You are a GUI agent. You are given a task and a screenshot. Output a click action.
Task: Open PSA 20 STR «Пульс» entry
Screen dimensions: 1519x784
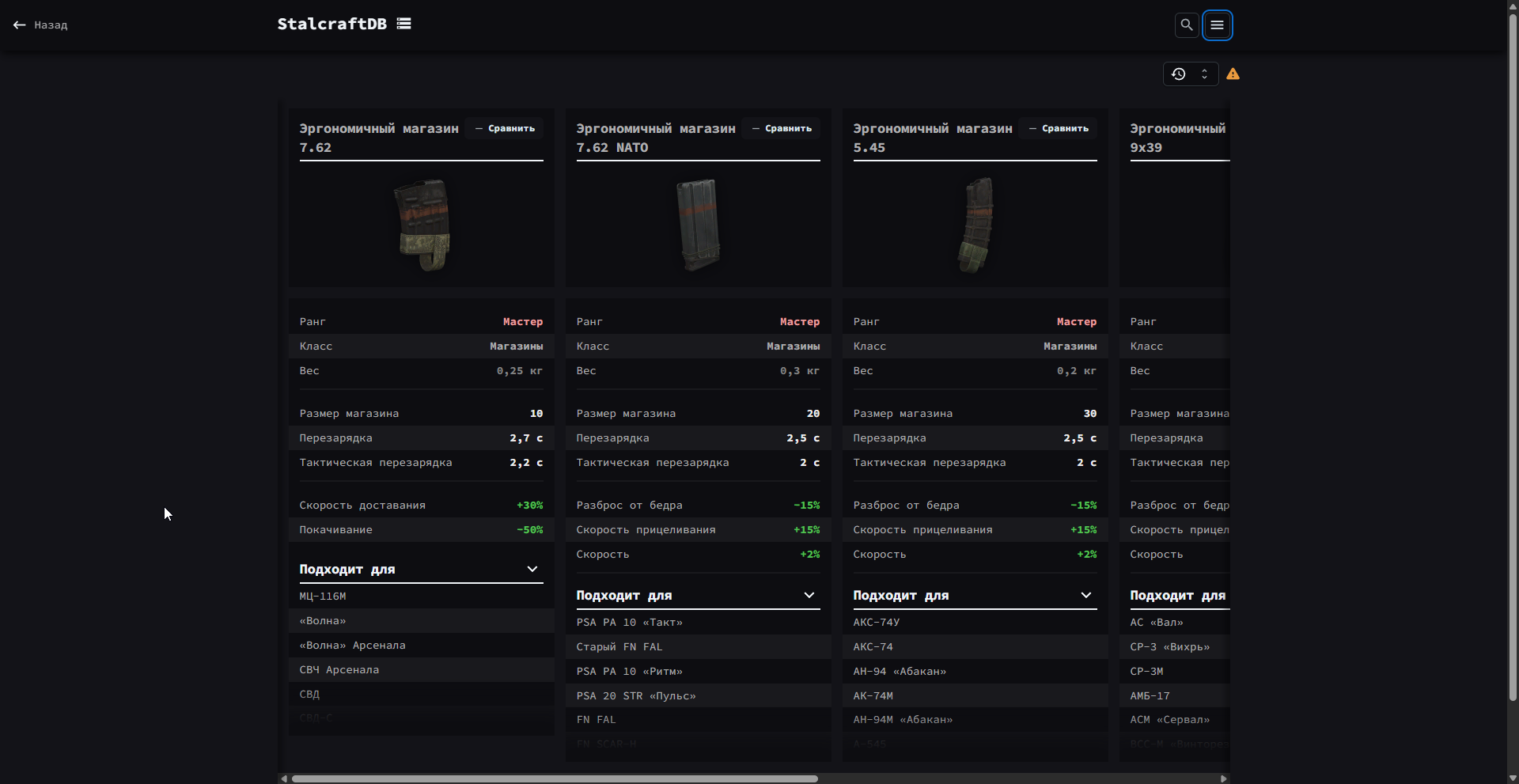[636, 696]
